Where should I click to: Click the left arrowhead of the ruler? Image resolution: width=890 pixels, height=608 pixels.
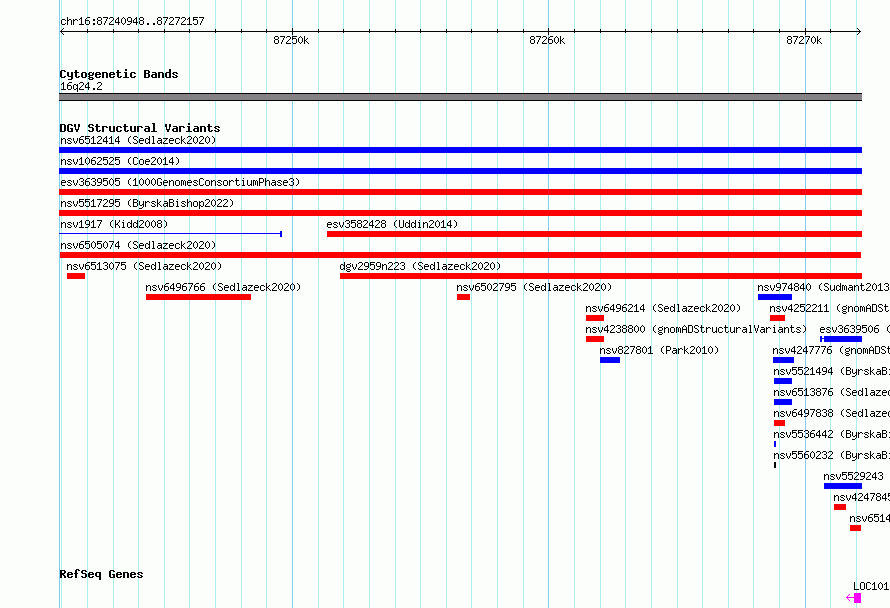coord(62,32)
